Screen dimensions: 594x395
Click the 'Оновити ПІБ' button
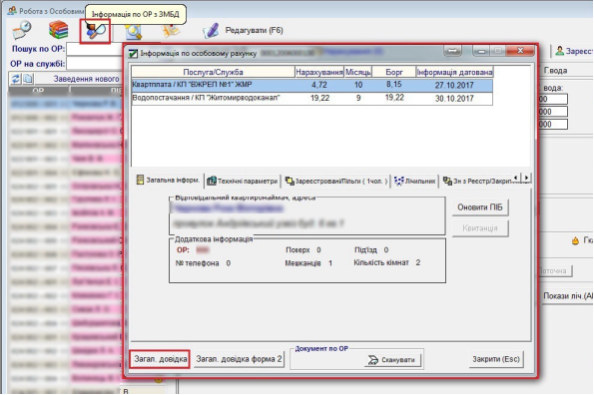tap(480, 207)
